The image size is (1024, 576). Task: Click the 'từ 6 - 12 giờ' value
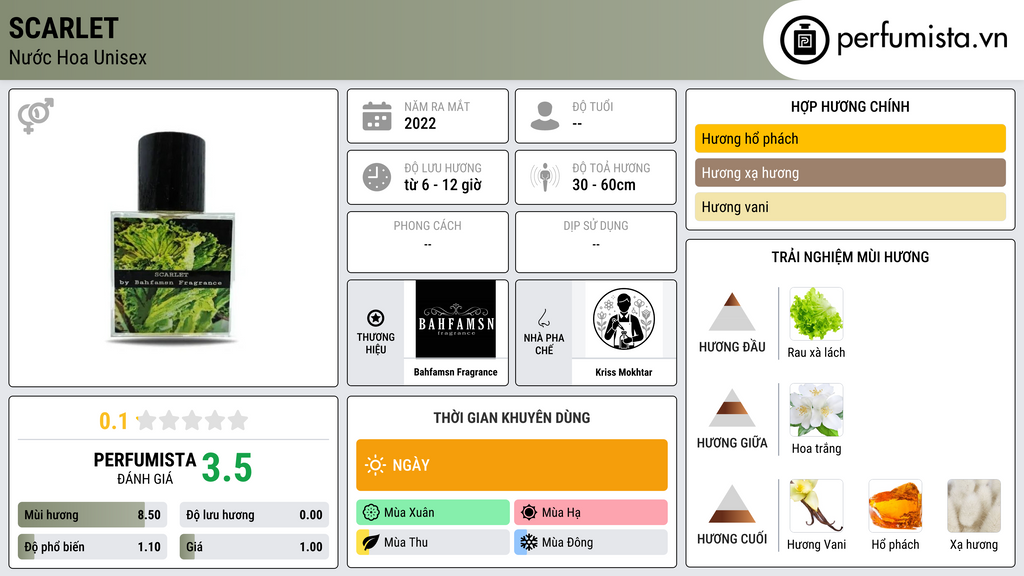443,185
